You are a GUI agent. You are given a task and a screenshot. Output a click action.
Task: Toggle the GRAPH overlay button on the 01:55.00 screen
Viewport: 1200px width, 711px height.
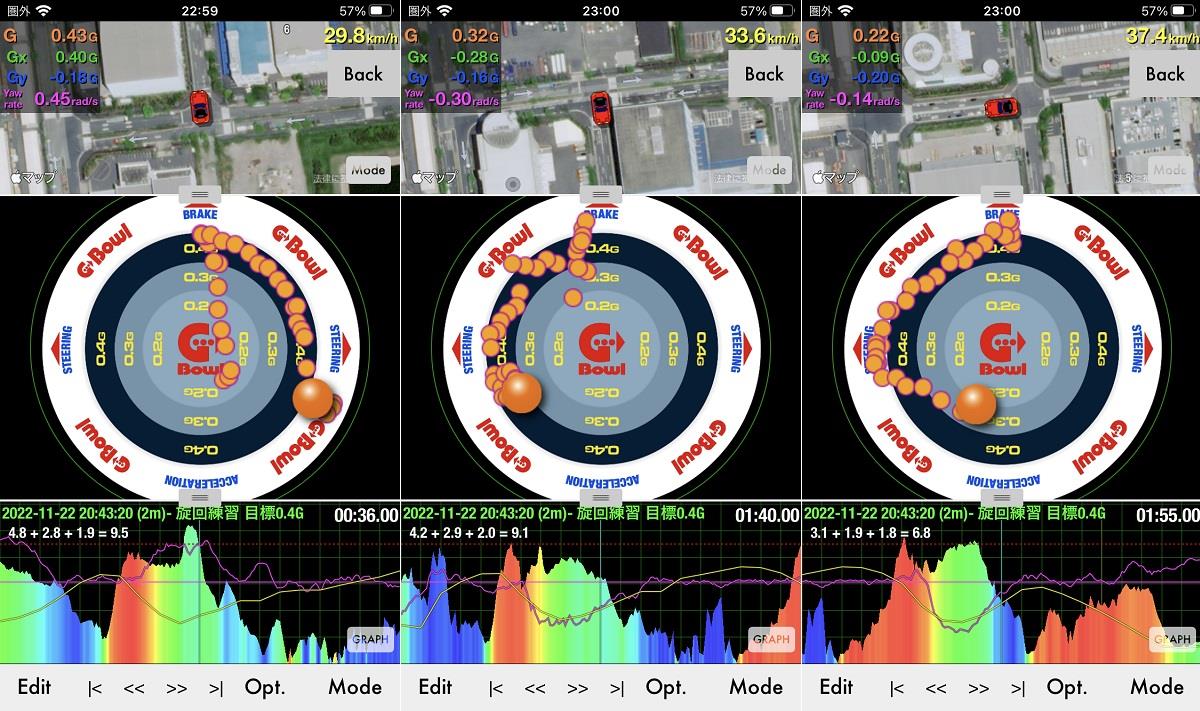click(x=1172, y=638)
